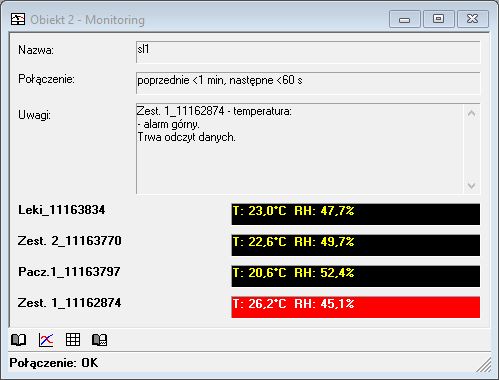Click the Połączenie field with poprzednie text
Image resolution: width=499 pixels, height=380 pixels.
tap(308, 83)
